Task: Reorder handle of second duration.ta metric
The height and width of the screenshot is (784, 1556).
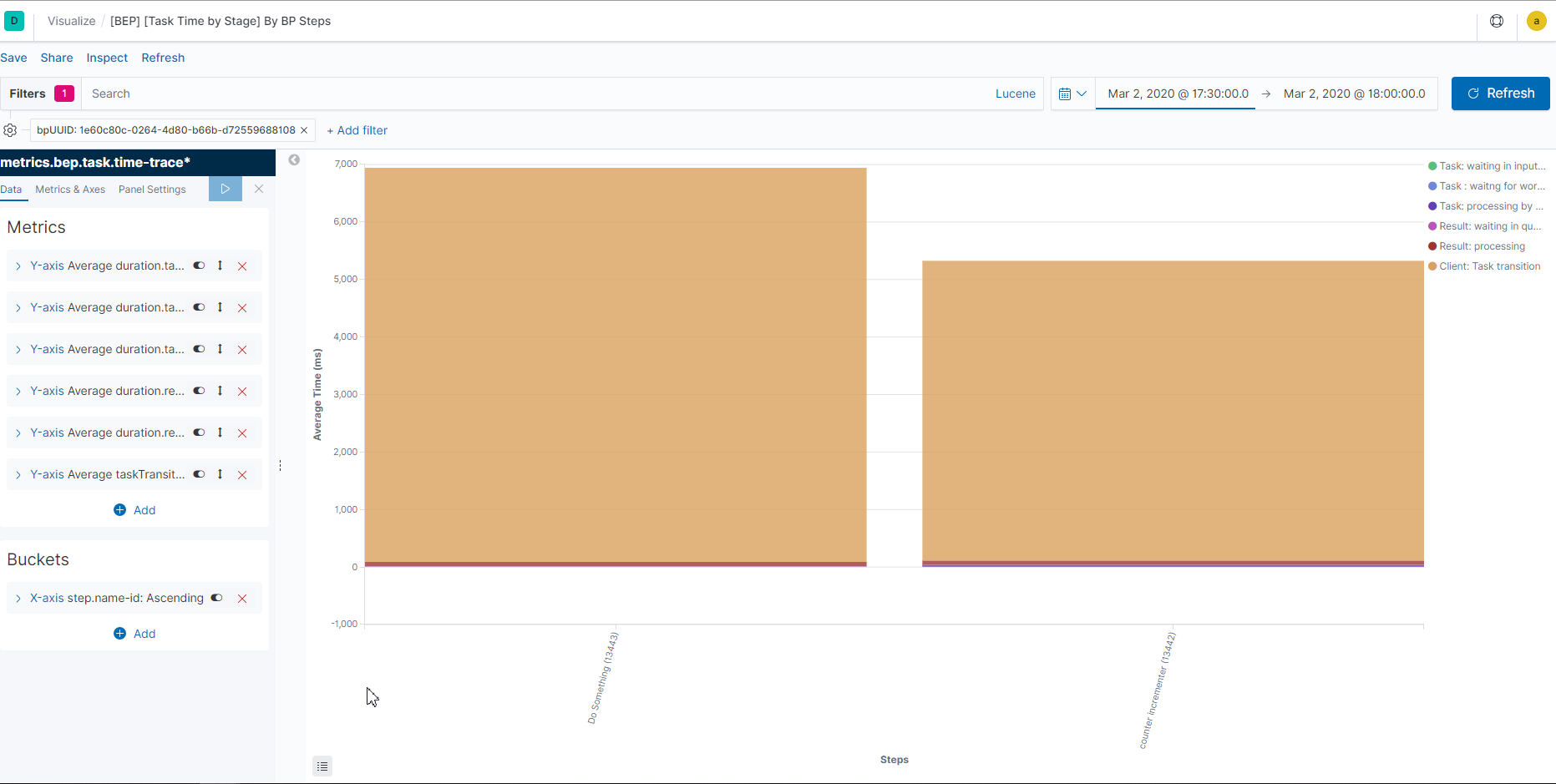Action: pyautogui.click(x=220, y=307)
